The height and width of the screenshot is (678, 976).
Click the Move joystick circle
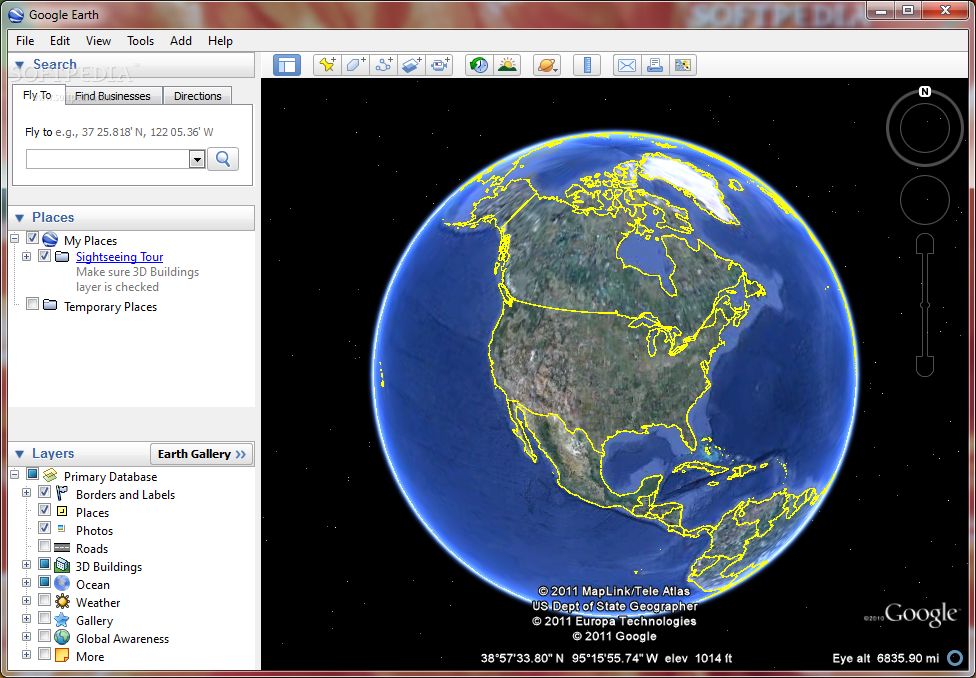coord(925,200)
